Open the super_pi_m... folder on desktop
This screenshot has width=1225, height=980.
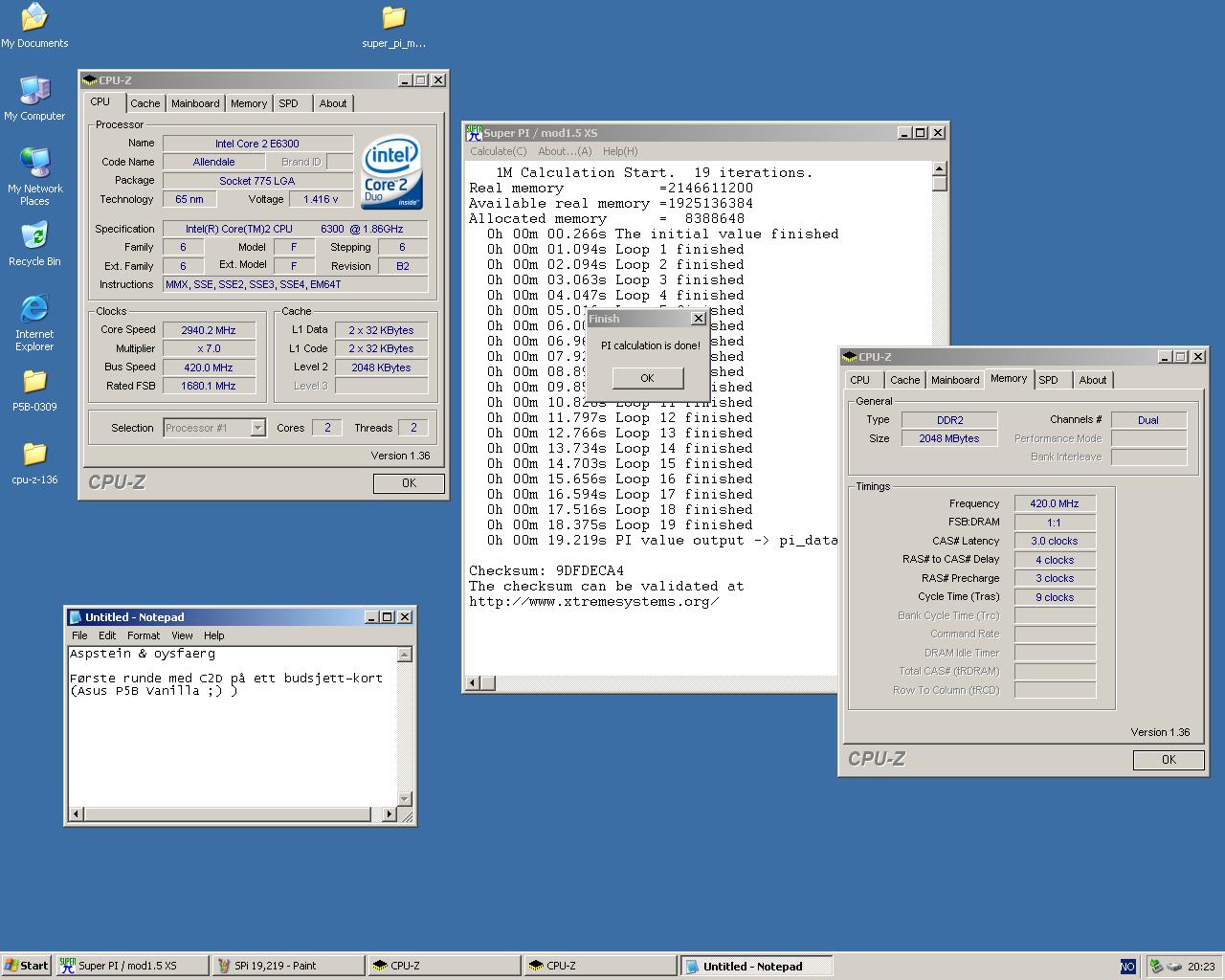pos(393,26)
